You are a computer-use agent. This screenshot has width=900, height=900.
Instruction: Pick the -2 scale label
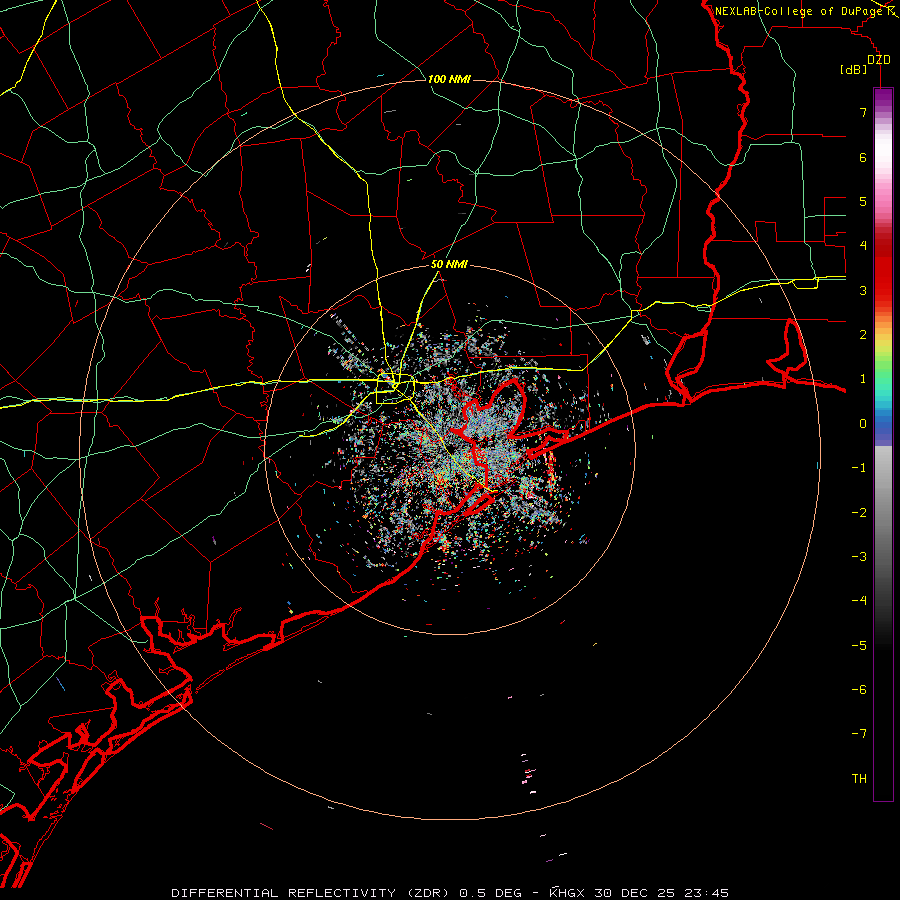[x=859, y=513]
